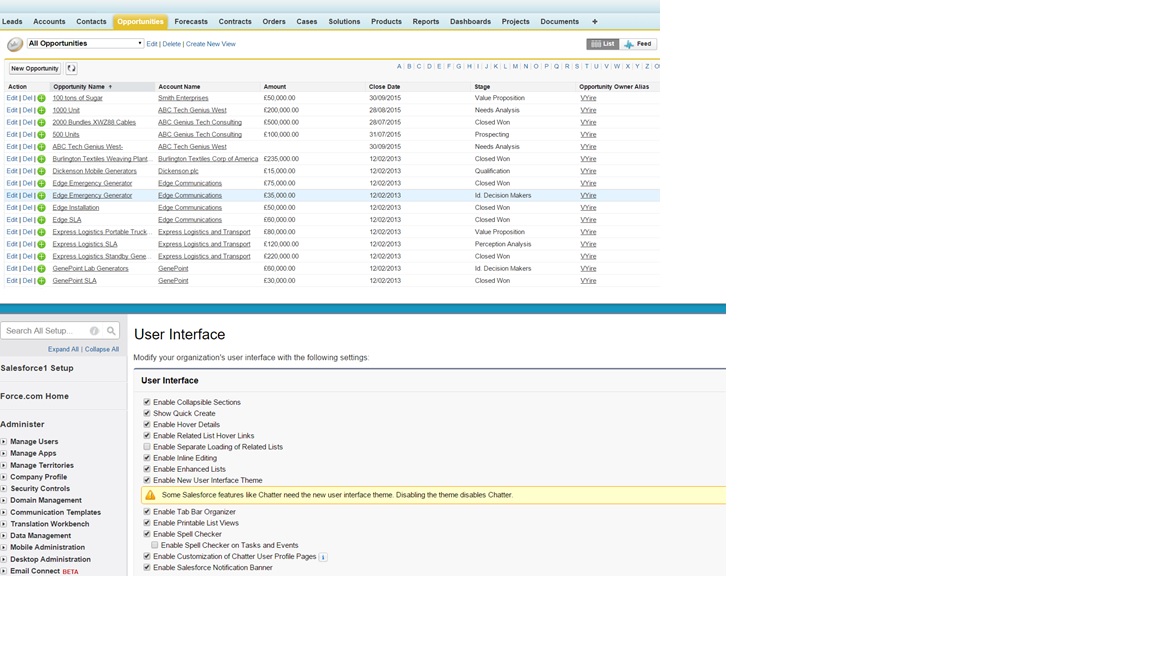The image size is (1152, 648).
Task: Click the opportunities view icon beside All Opportunities
Action: 15,45
